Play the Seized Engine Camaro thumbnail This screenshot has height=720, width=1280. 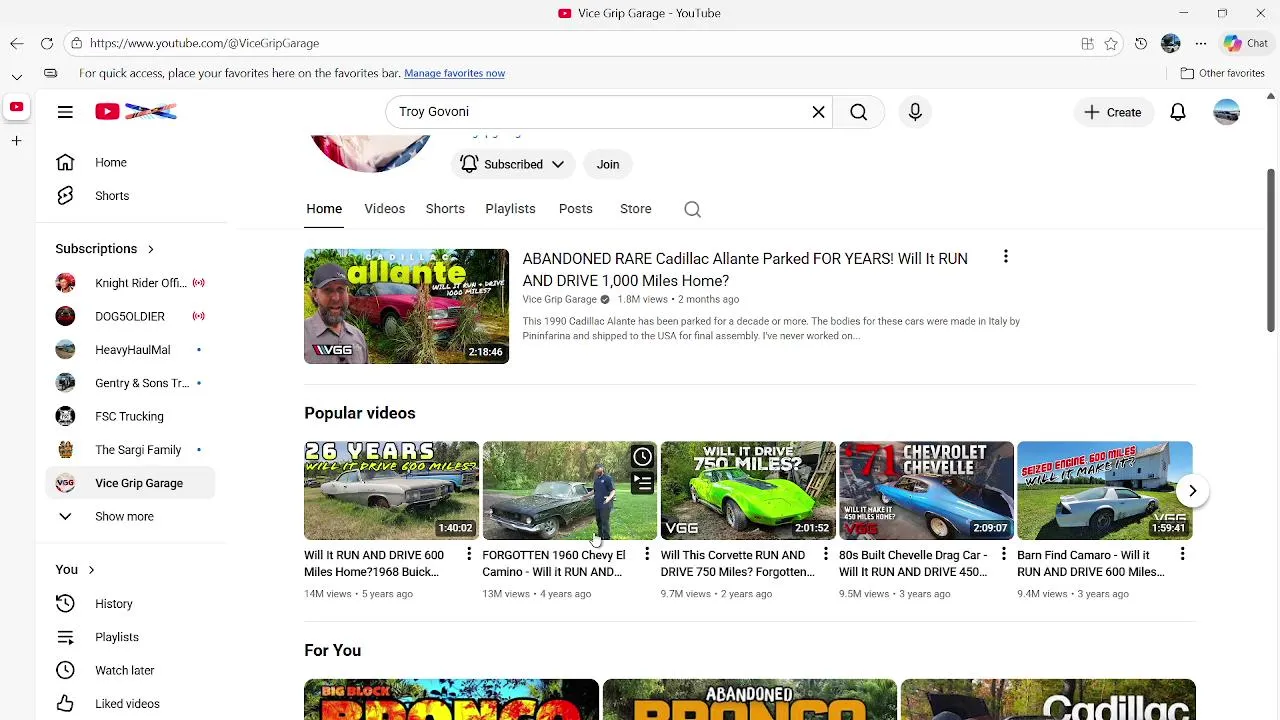click(x=1104, y=490)
